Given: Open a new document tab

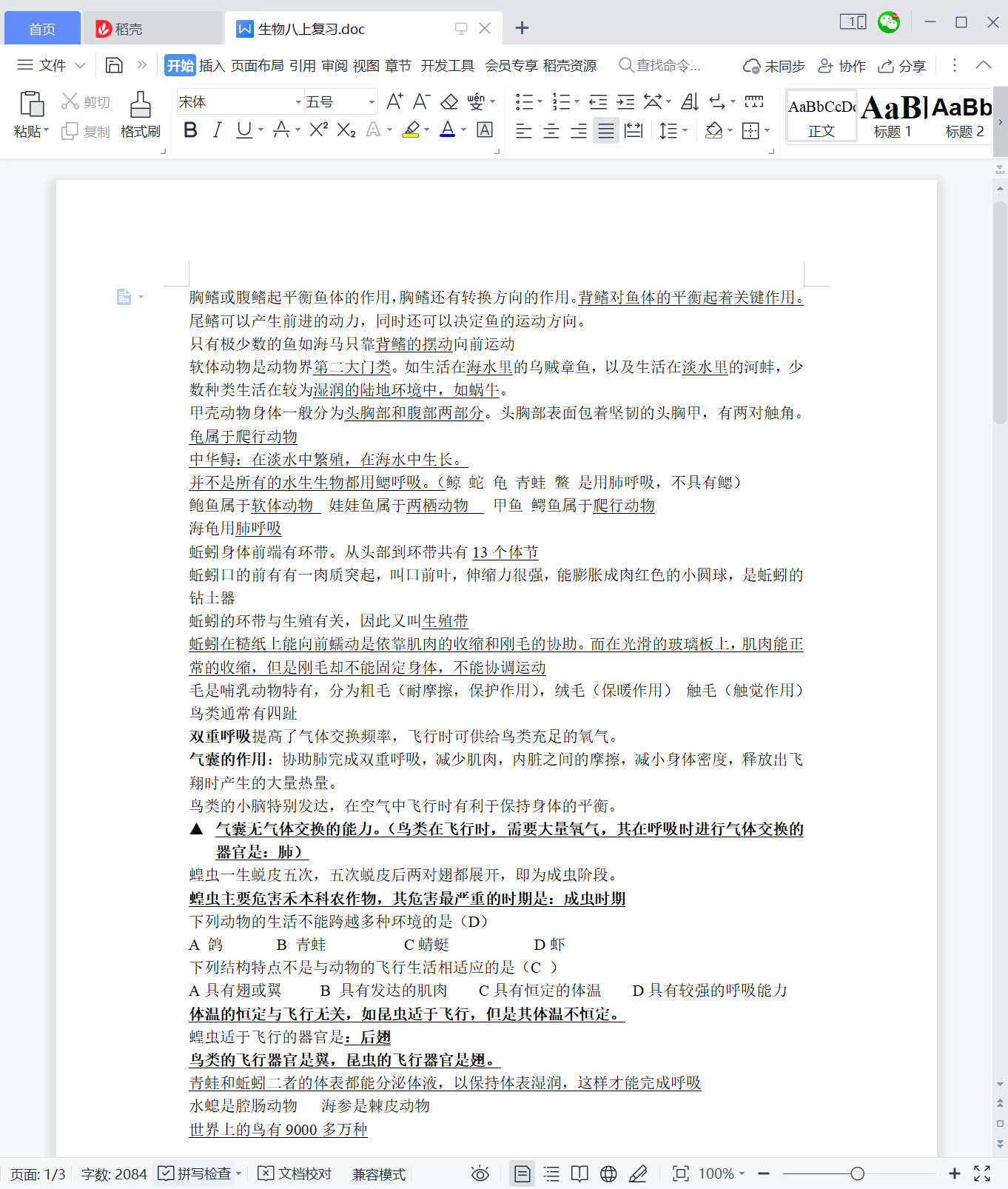Looking at the screenshot, I should [522, 28].
